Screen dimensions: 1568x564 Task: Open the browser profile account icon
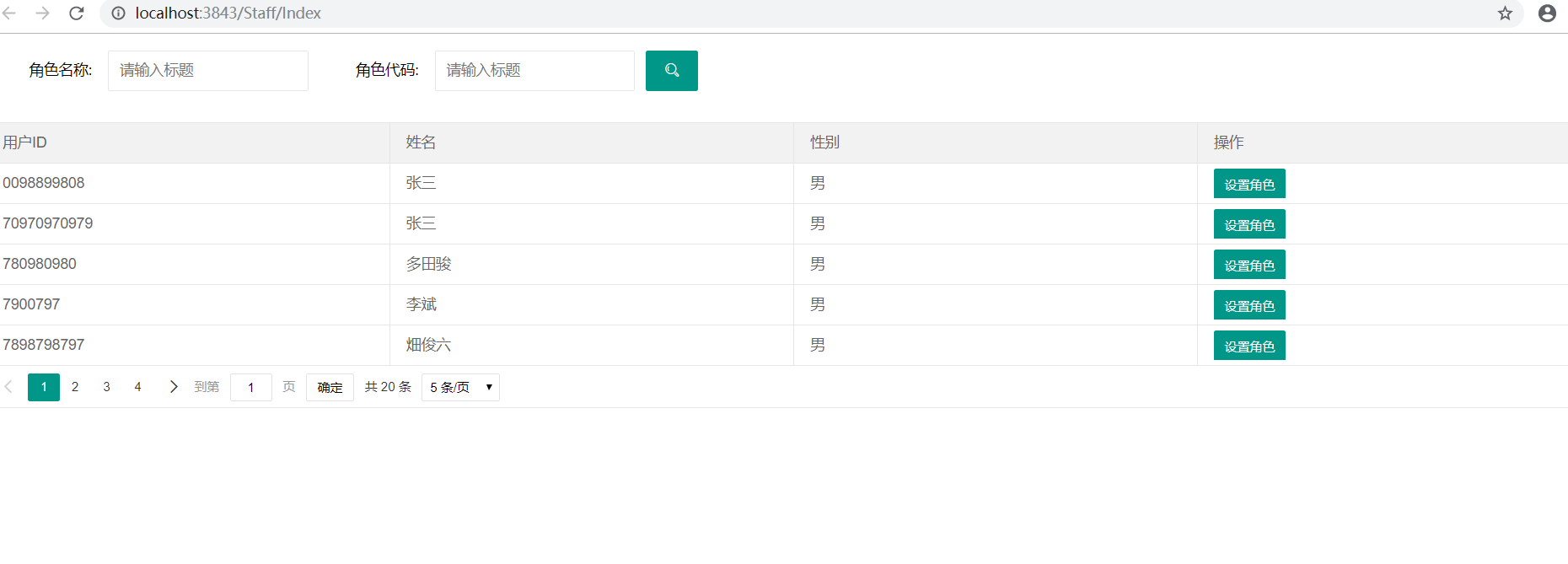(x=1547, y=13)
